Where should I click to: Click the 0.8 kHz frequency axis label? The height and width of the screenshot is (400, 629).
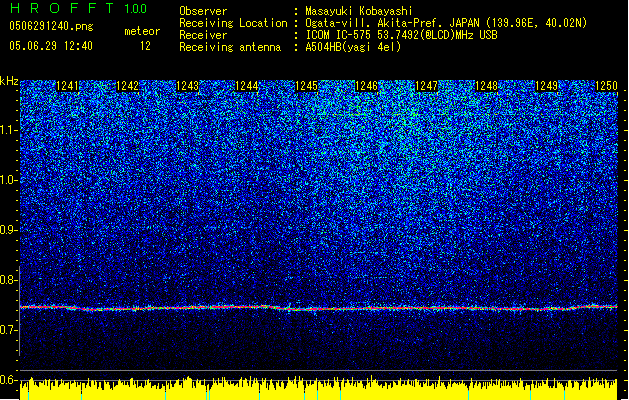(x=8, y=280)
